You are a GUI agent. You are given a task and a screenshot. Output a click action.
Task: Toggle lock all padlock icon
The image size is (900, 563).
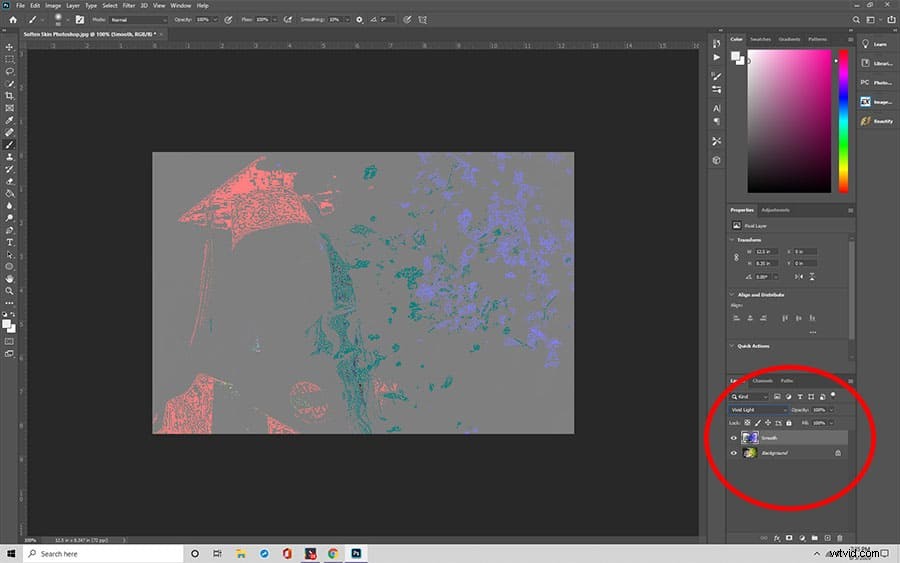(789, 423)
